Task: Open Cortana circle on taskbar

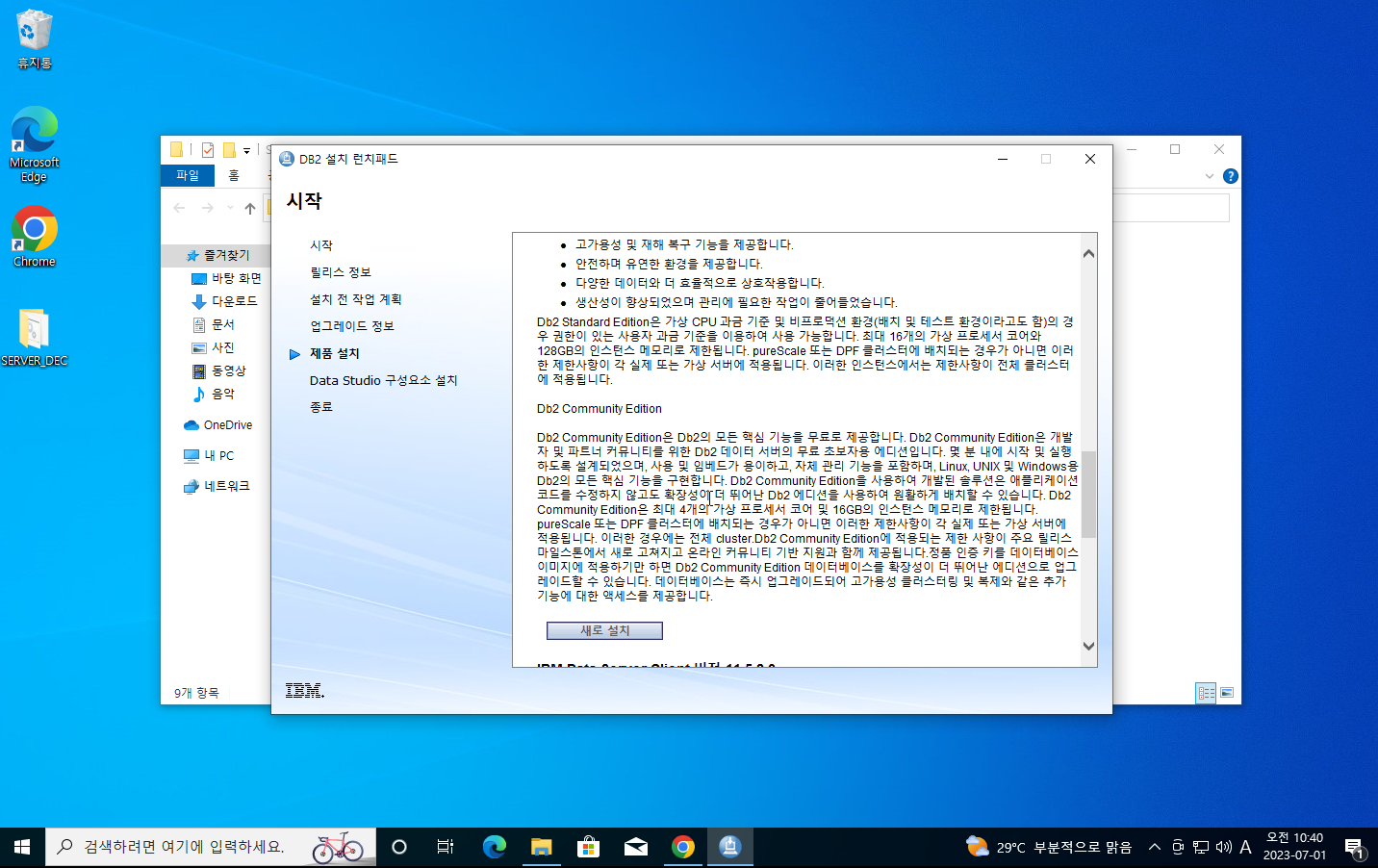Action: [x=399, y=847]
